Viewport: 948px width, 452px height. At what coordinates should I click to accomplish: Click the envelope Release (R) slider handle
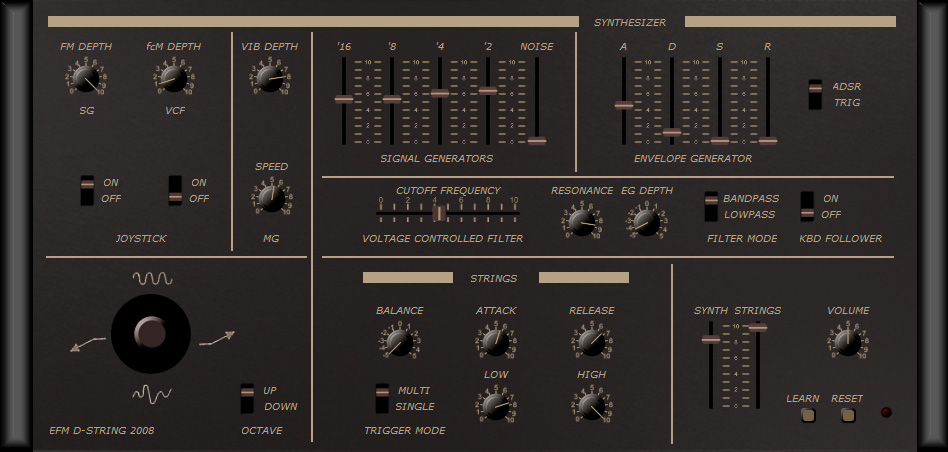768,141
